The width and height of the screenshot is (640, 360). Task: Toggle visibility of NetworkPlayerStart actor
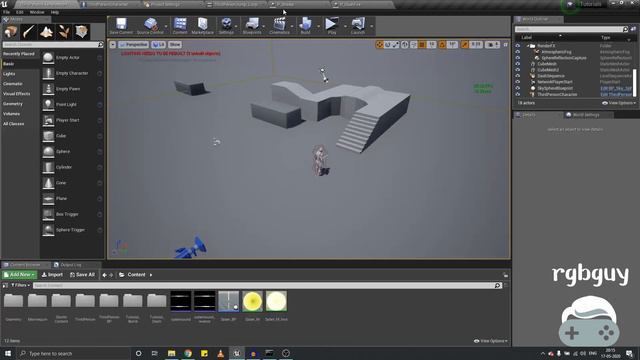[518, 82]
